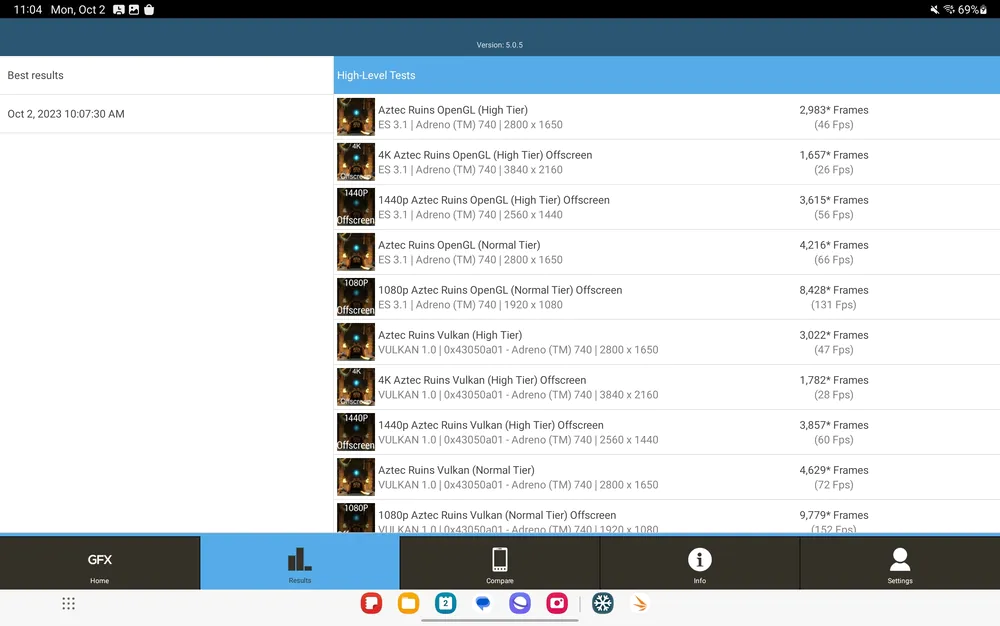
Task: Click the (60 Fps) value
Action: click(x=834, y=440)
